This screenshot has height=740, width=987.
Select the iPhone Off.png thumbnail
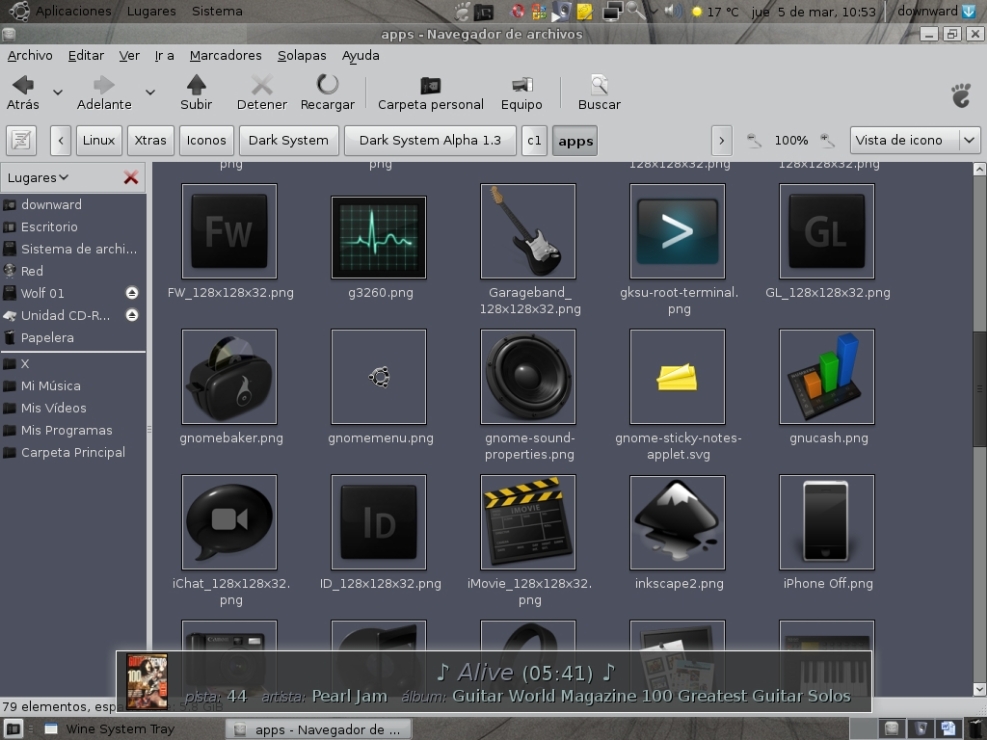pyautogui.click(x=826, y=522)
